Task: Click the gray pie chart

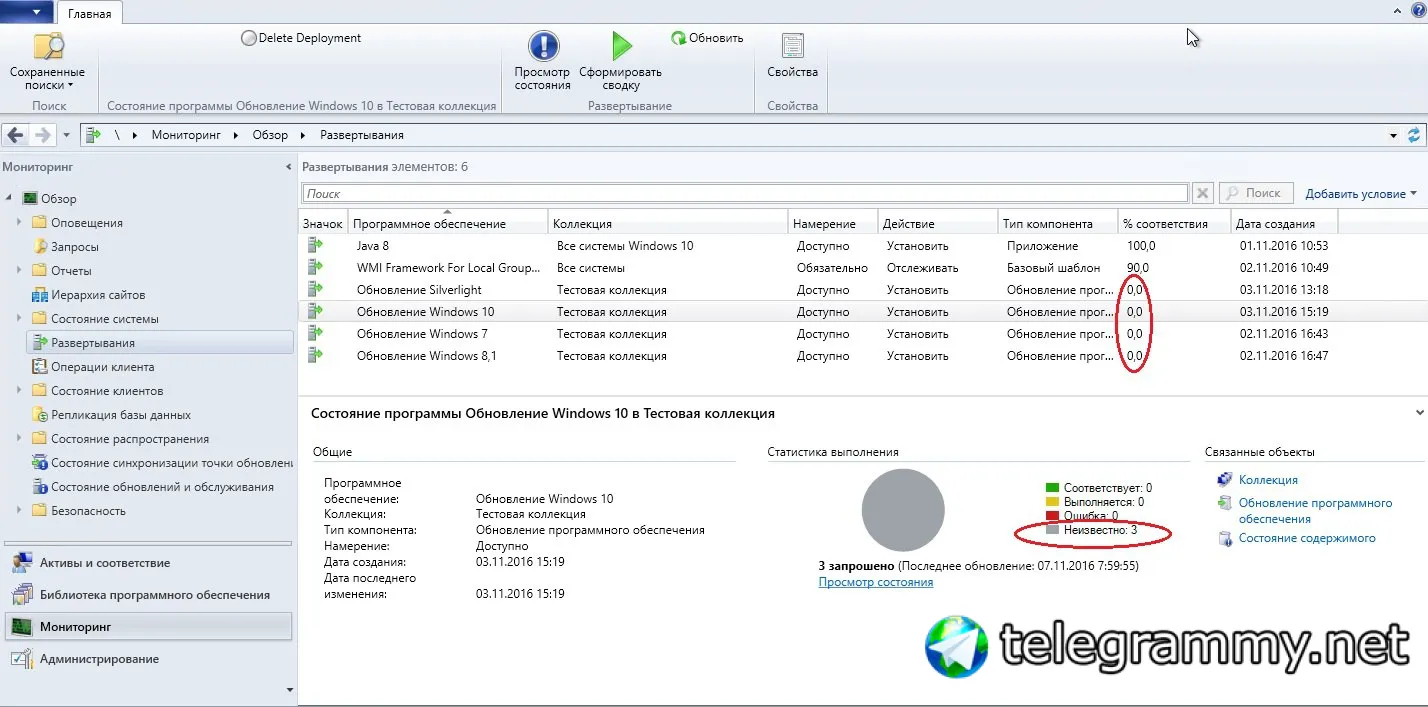Action: pos(903,511)
